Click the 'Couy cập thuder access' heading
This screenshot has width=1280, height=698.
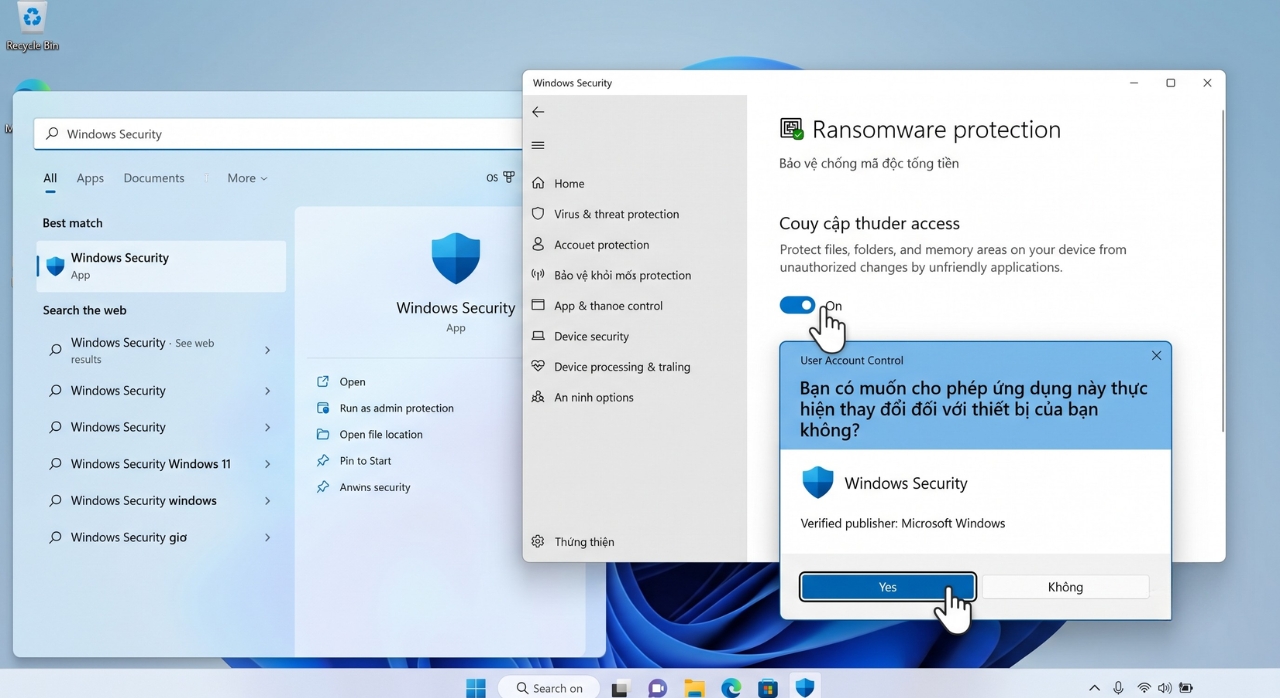869,223
